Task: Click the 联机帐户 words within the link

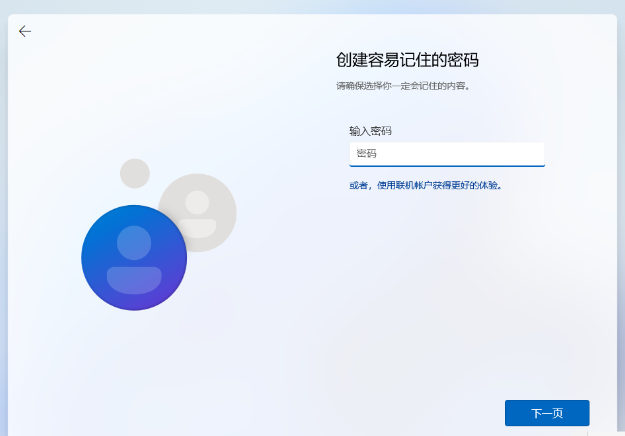Action: [412, 185]
